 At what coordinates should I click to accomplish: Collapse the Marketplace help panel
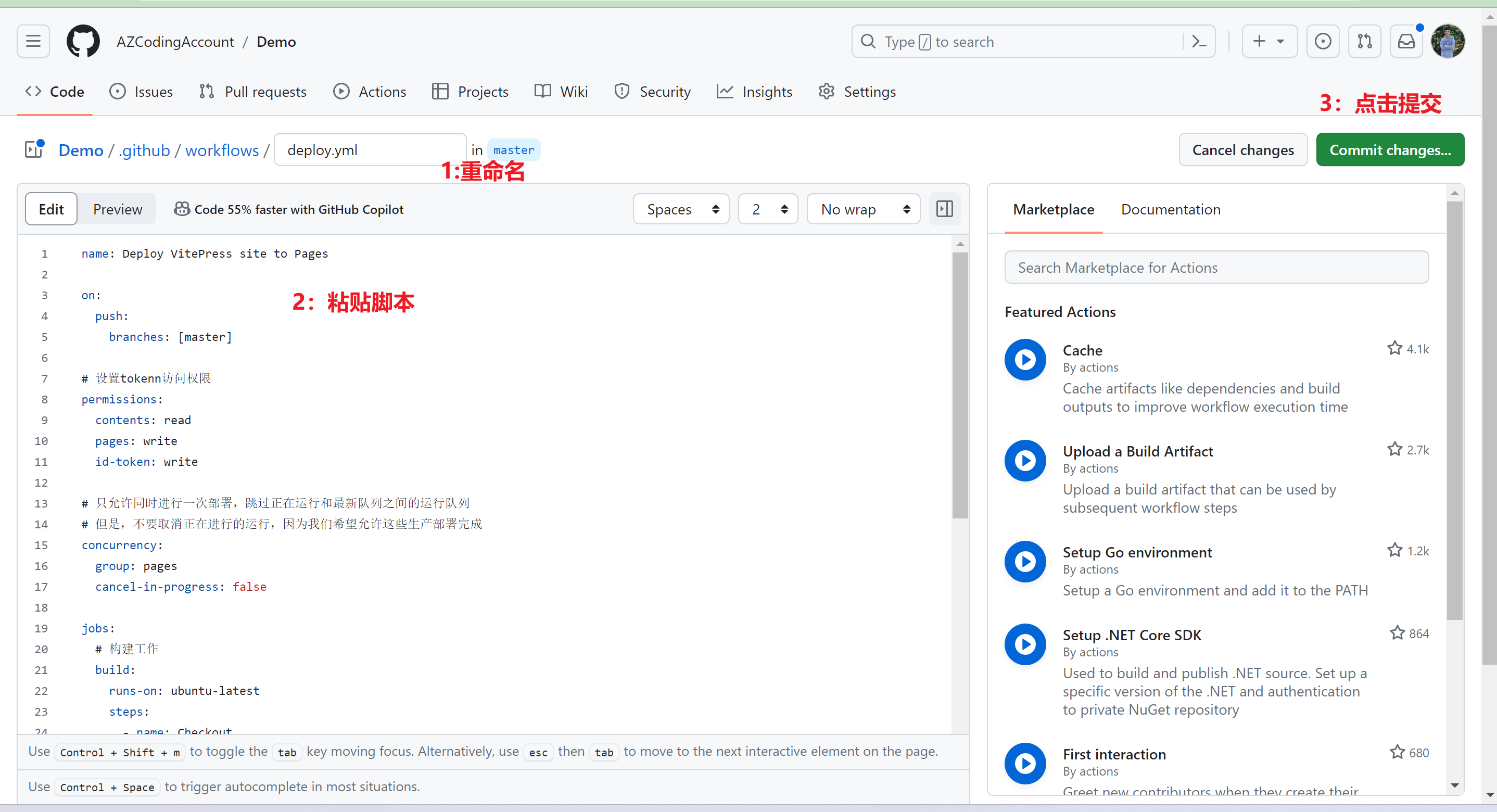(x=944, y=209)
